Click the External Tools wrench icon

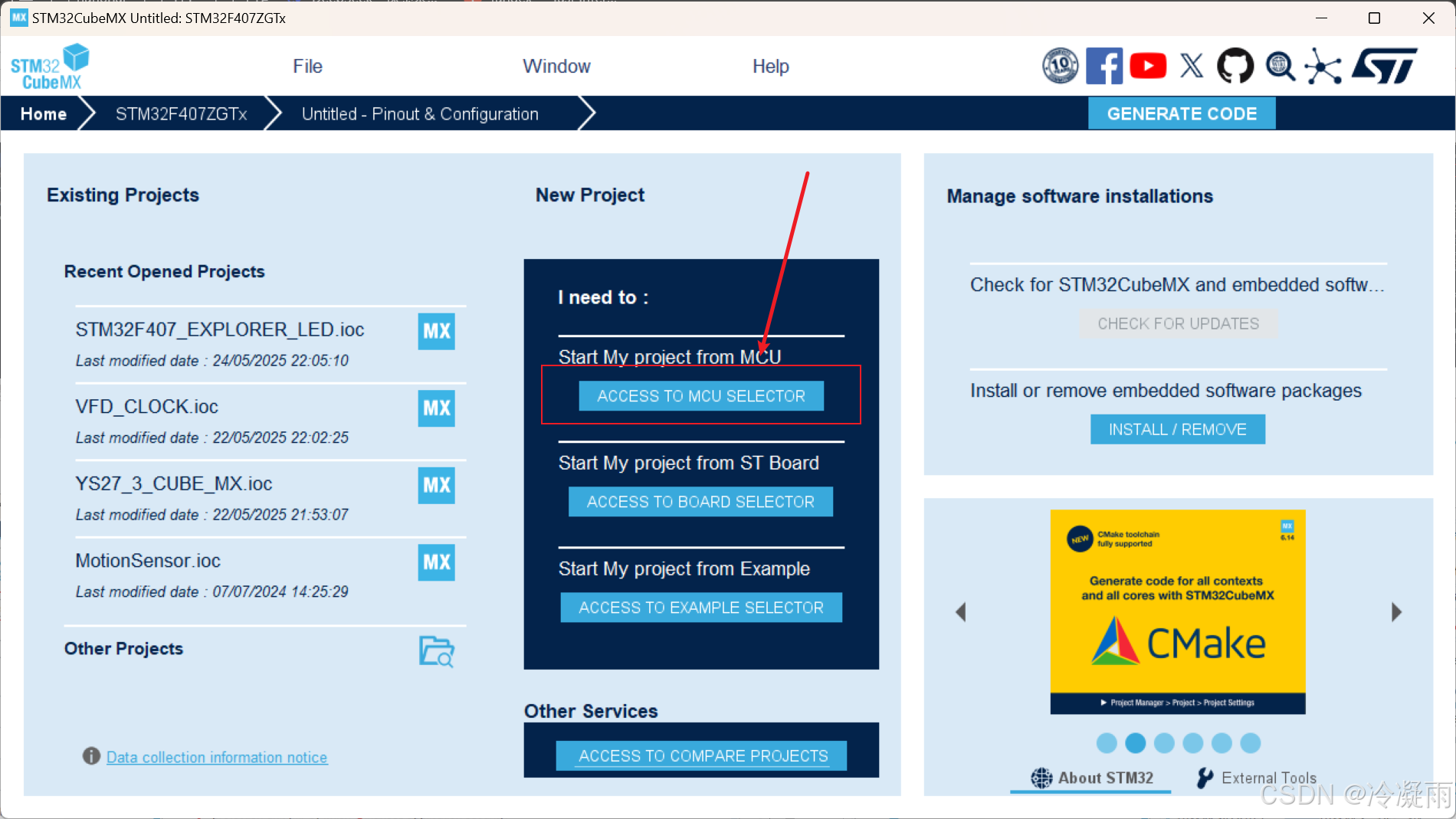point(1205,778)
